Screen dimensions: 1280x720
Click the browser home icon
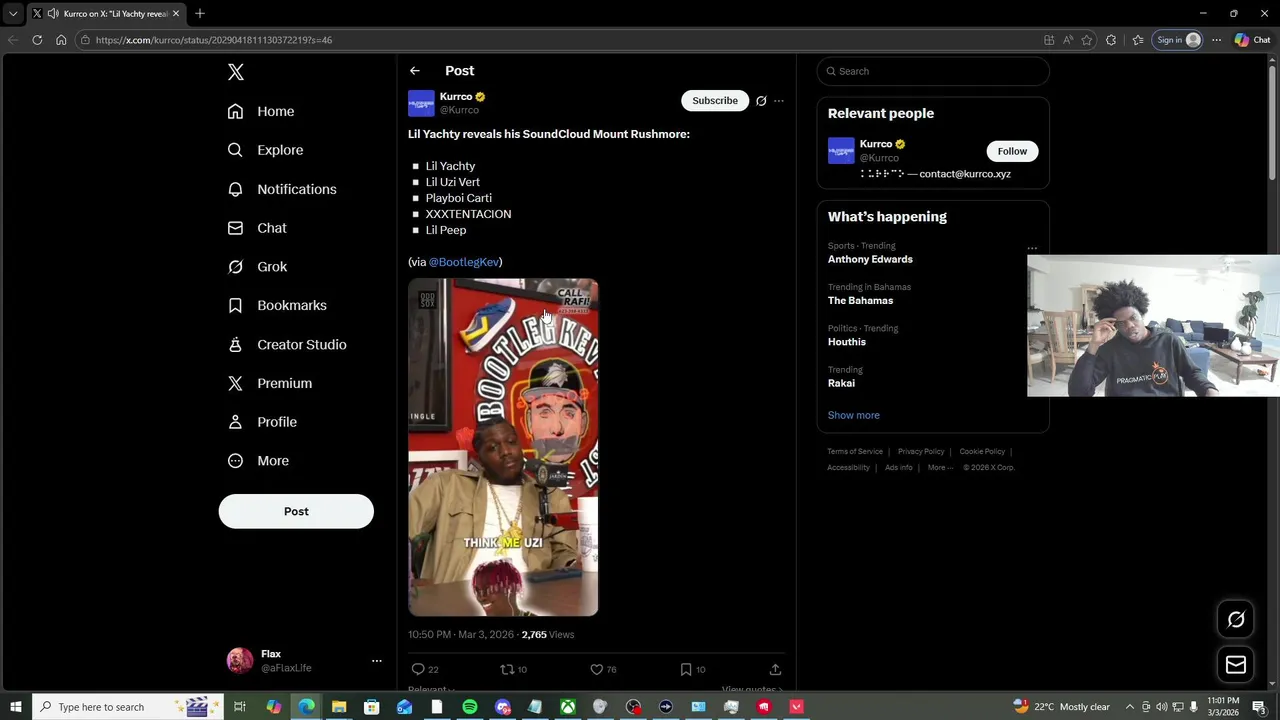[61, 40]
